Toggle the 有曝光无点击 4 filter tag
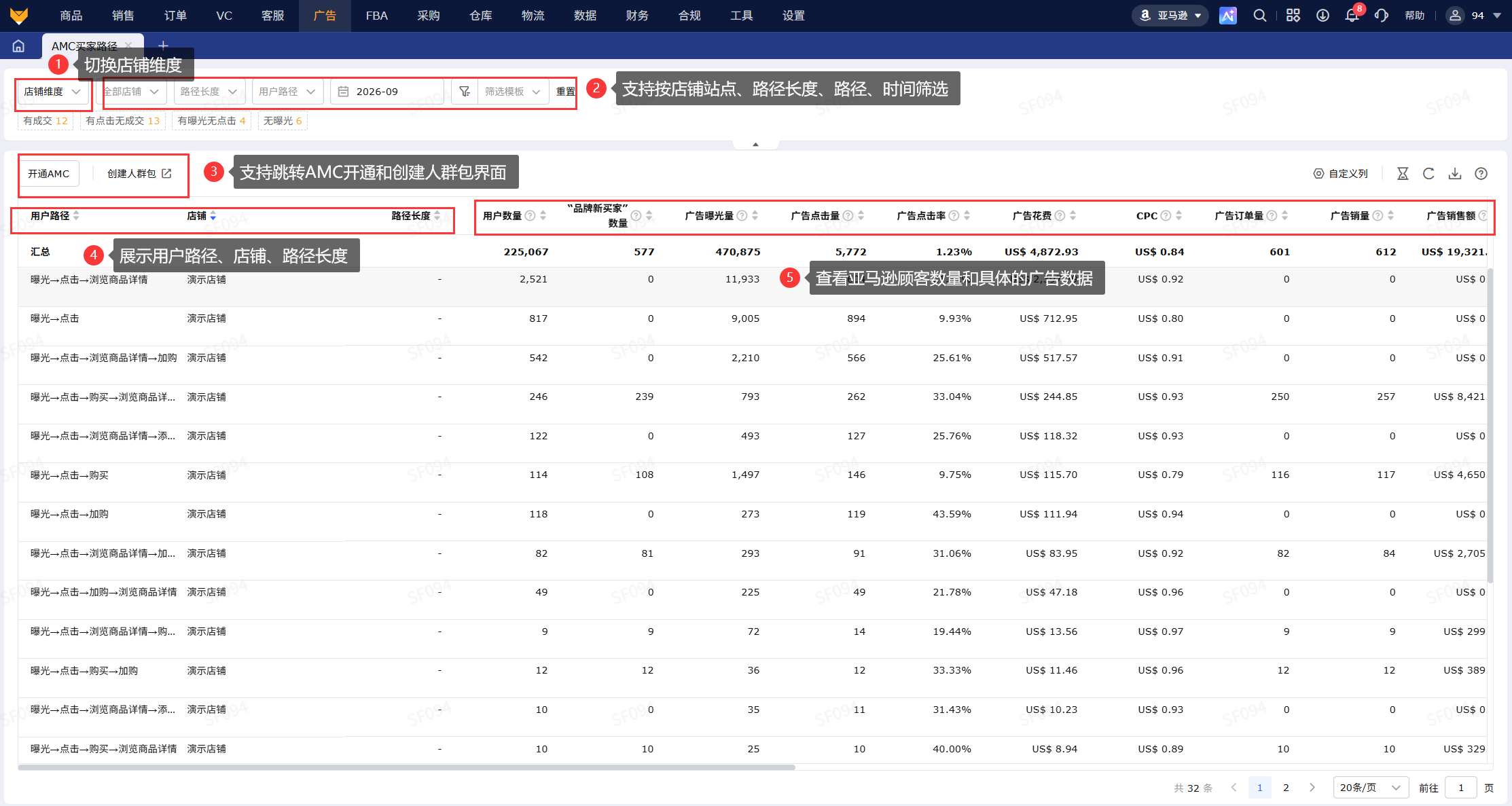The image size is (1512, 806). (x=211, y=121)
